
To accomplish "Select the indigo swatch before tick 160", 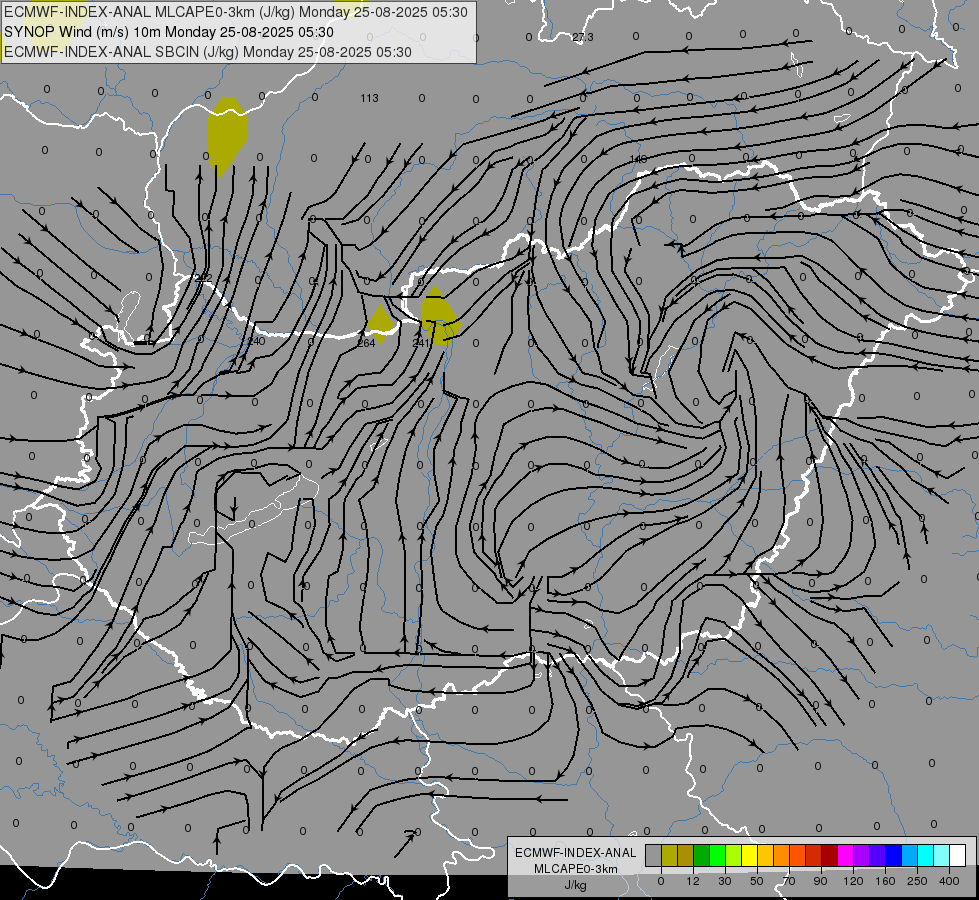I will point(878,855).
